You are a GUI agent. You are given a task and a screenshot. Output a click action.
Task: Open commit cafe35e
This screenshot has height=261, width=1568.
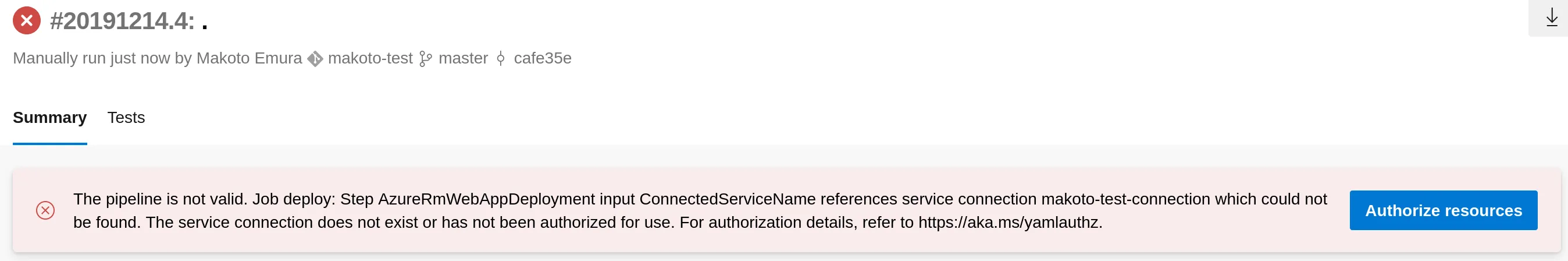pyautogui.click(x=543, y=58)
